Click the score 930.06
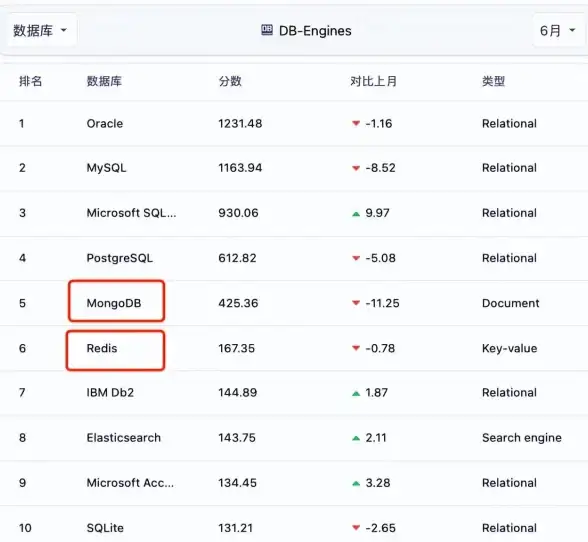Viewport: 588px width, 542px height. coord(238,213)
